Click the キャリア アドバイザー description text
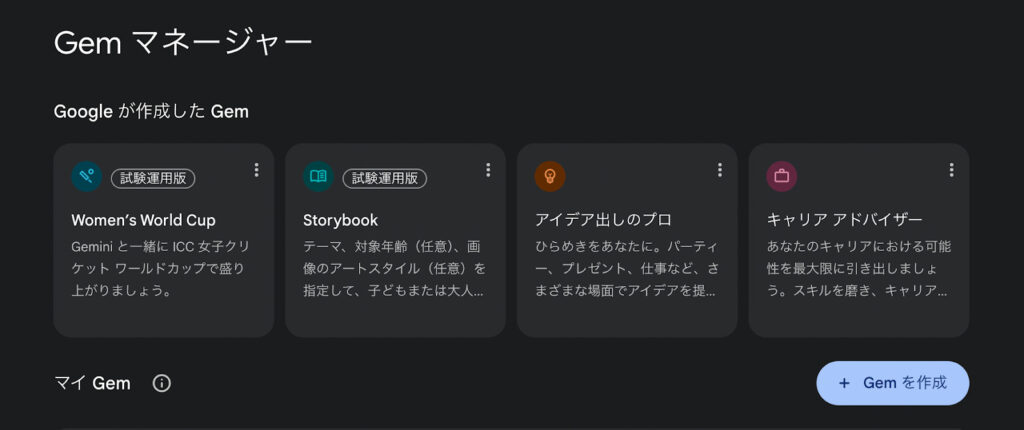Image resolution: width=1024 pixels, height=430 pixels. [858, 268]
